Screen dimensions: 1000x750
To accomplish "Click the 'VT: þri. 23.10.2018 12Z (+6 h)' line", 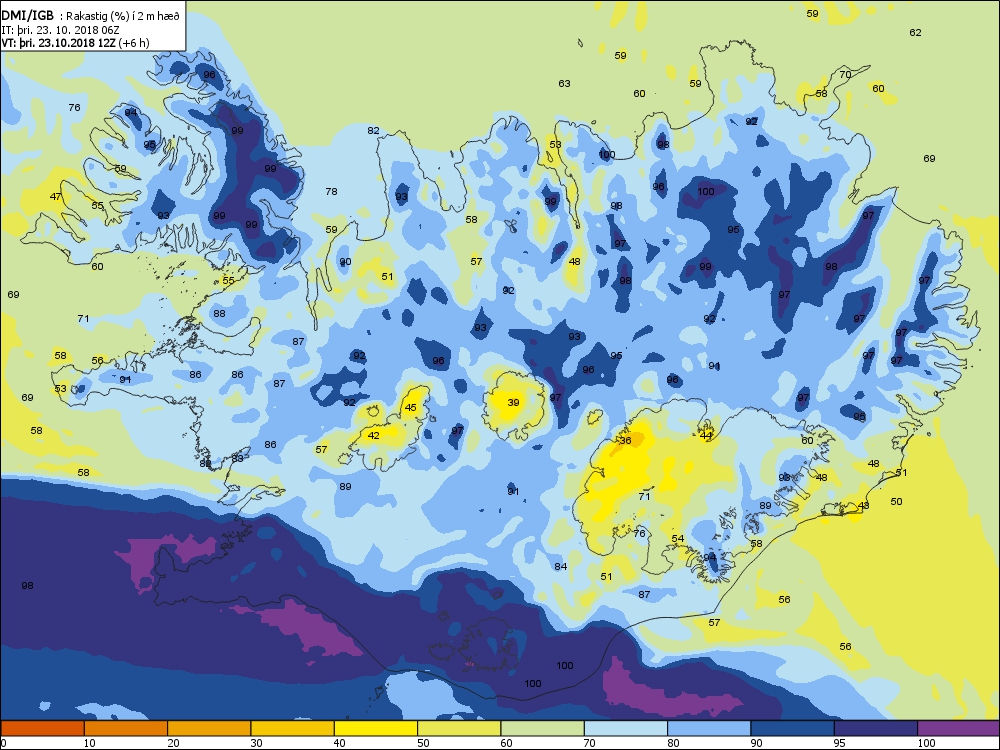I will point(75,43).
